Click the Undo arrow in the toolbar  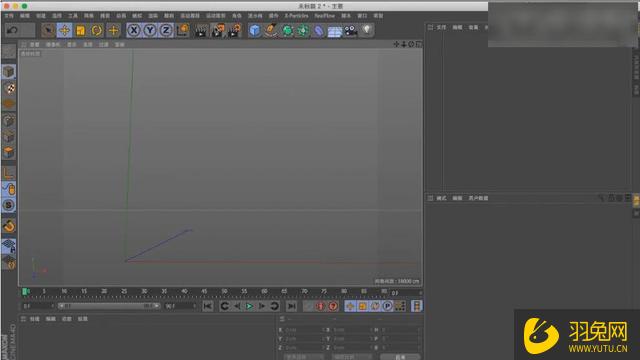tap(13, 30)
